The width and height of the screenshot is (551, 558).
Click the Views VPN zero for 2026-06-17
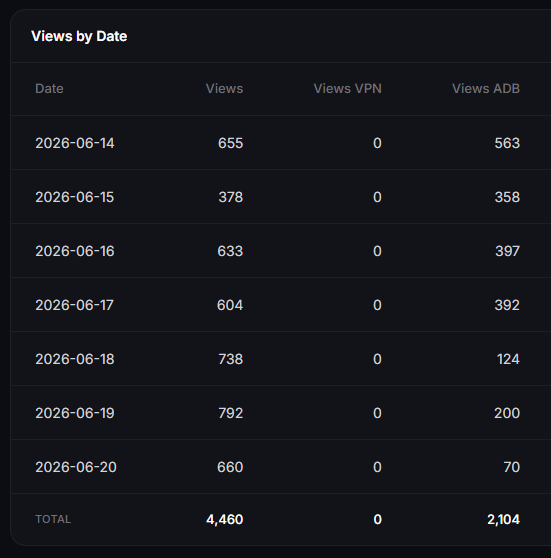pos(377,305)
